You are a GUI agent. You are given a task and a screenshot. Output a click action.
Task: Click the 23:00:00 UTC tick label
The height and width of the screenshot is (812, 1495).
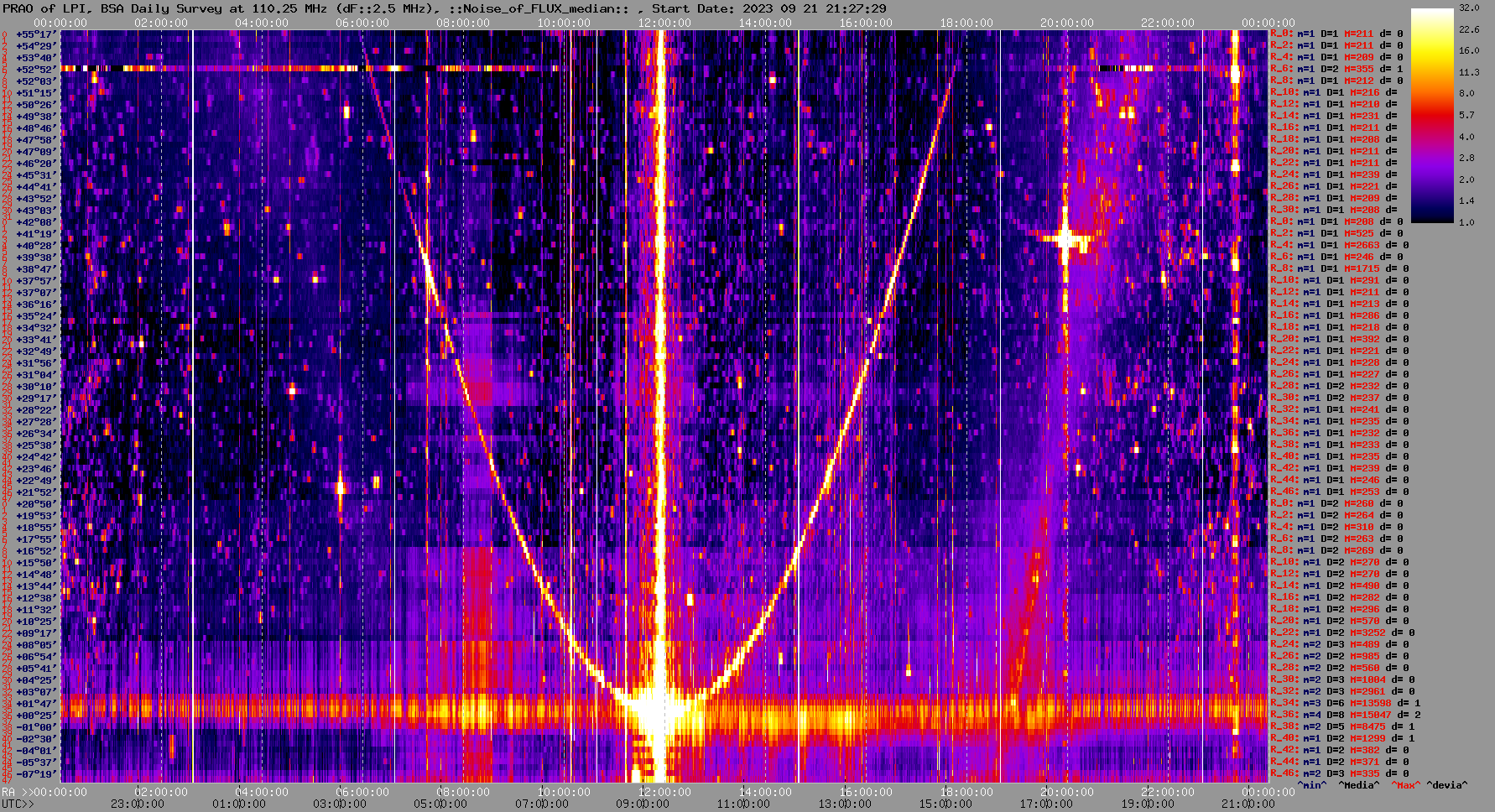[138, 804]
